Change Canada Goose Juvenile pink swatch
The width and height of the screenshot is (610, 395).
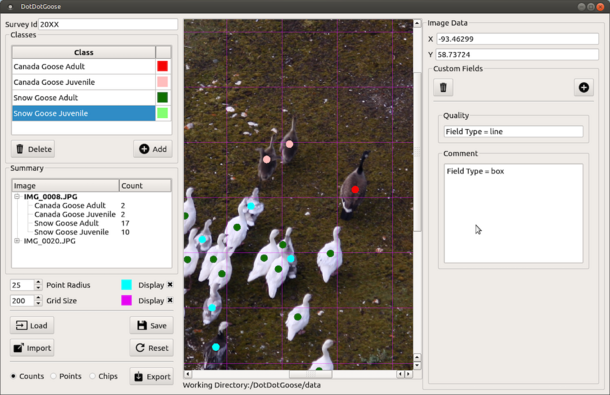click(x=163, y=82)
